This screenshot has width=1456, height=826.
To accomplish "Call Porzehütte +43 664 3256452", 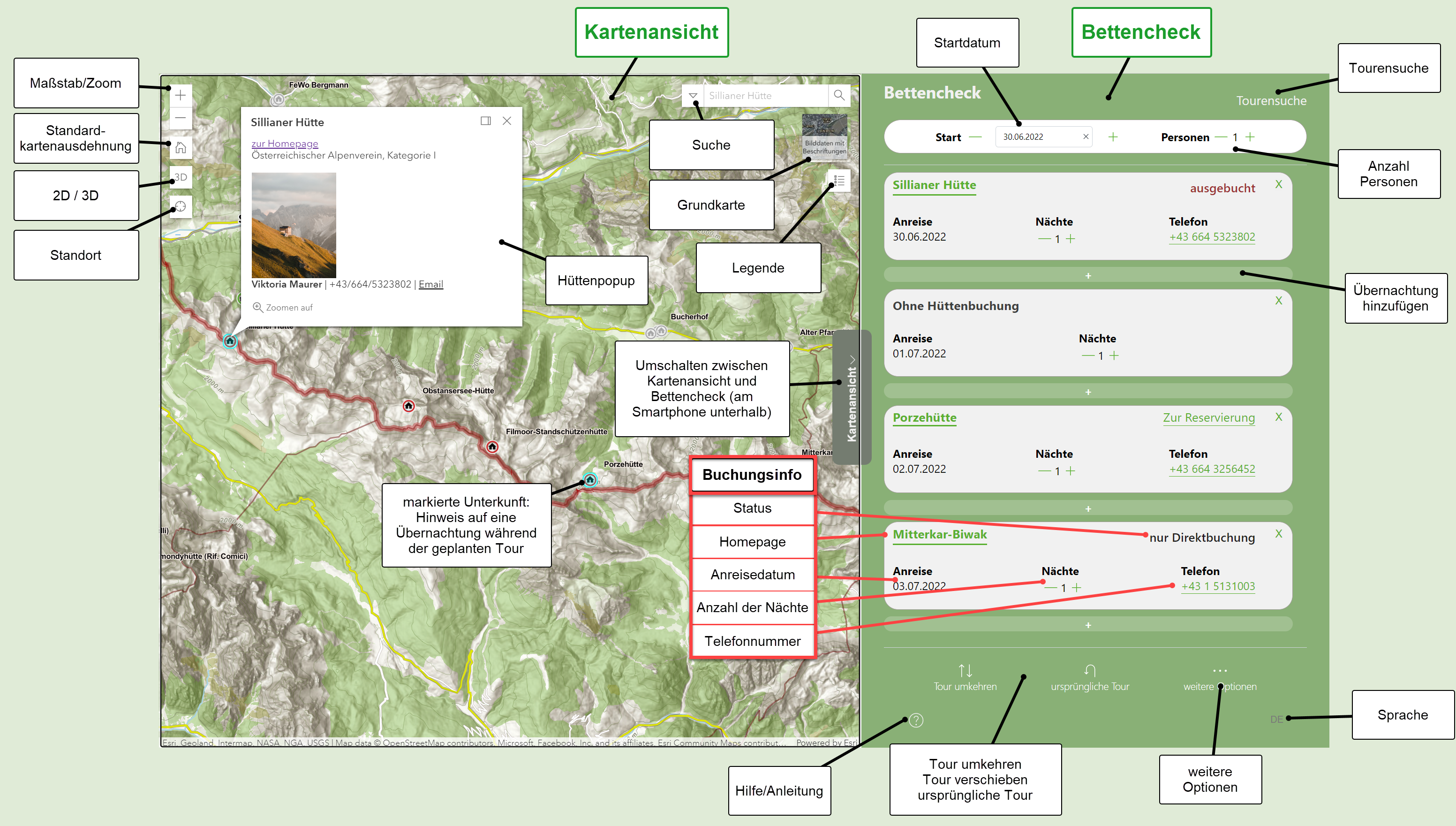I will click(x=1212, y=469).
